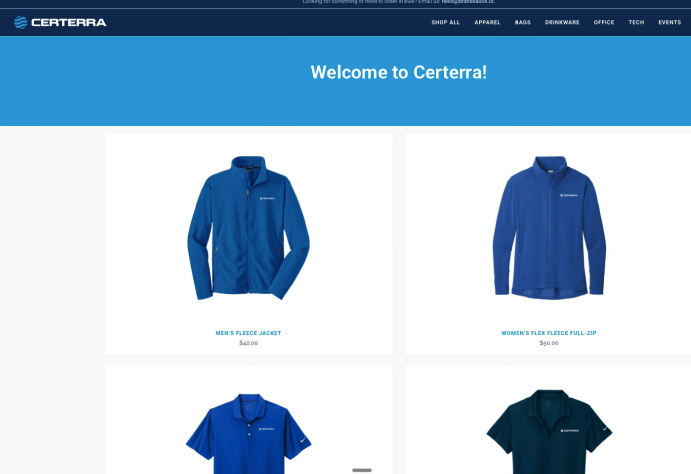691x474 pixels.
Task: Select Drinkware in the navigation bar
Action: (562, 22)
